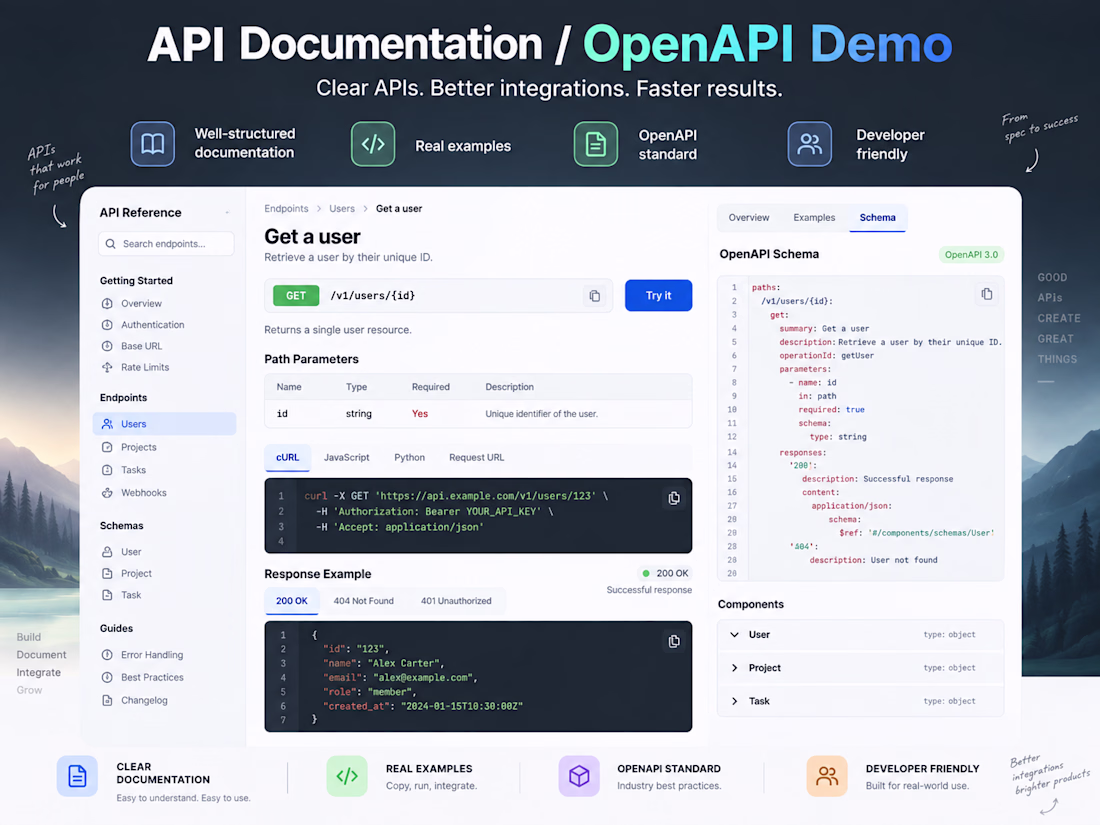The height and width of the screenshot is (825, 1100).
Task: Click the Tasks icon in Endpoints list
Action: tap(107, 470)
